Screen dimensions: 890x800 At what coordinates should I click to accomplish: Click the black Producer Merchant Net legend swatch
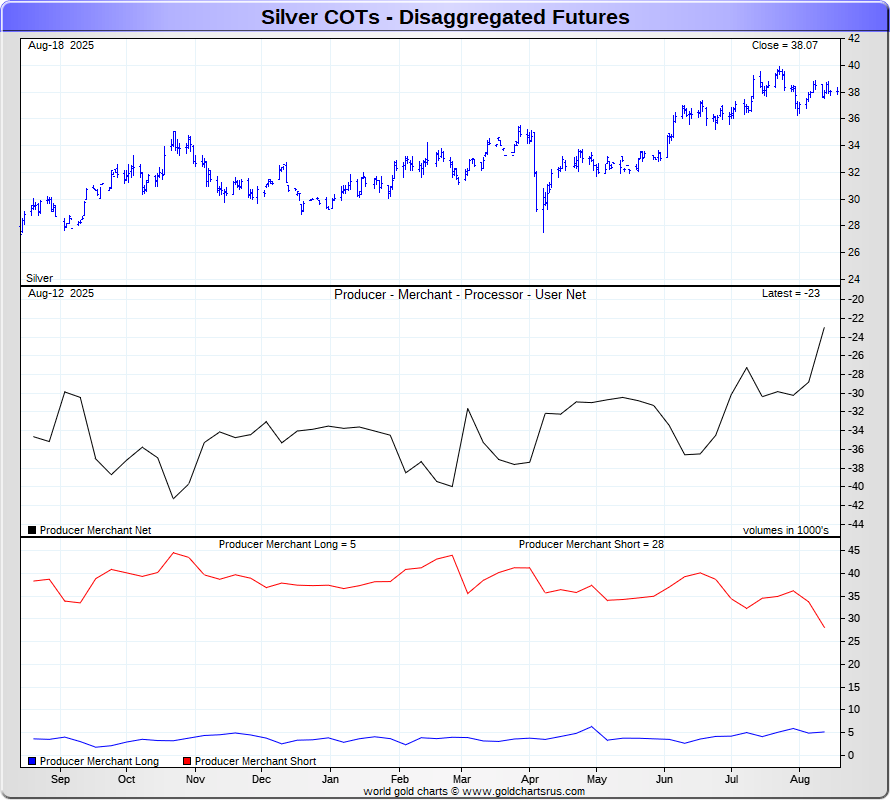tap(32, 530)
